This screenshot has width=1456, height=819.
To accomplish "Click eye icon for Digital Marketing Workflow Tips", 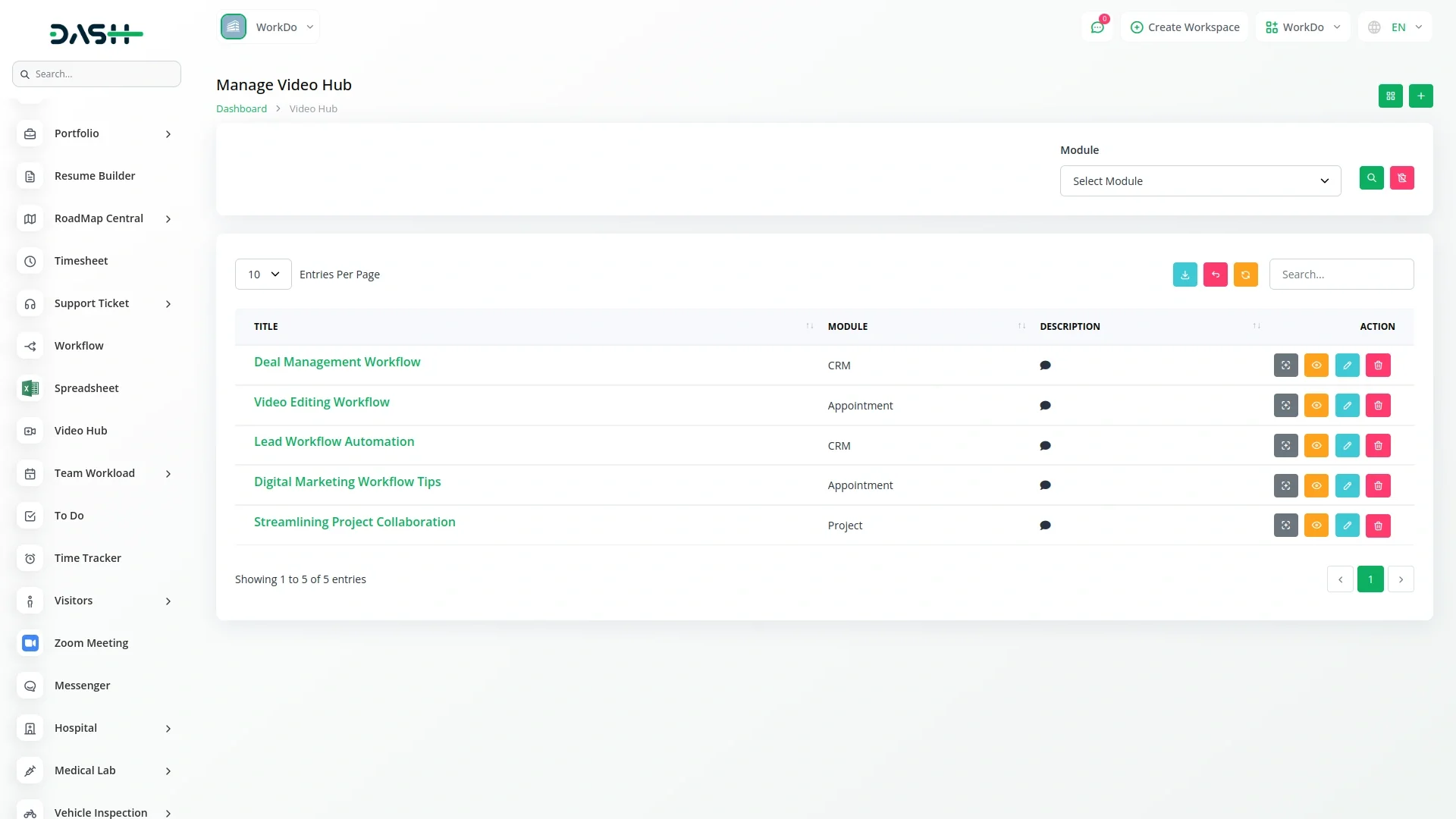I will coord(1316,486).
